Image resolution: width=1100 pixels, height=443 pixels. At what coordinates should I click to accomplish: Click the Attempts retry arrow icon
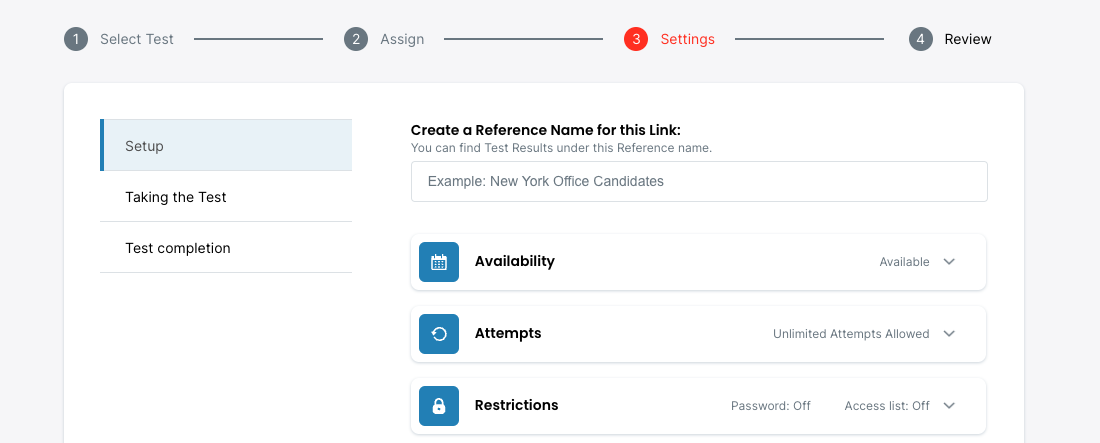pyautogui.click(x=439, y=334)
